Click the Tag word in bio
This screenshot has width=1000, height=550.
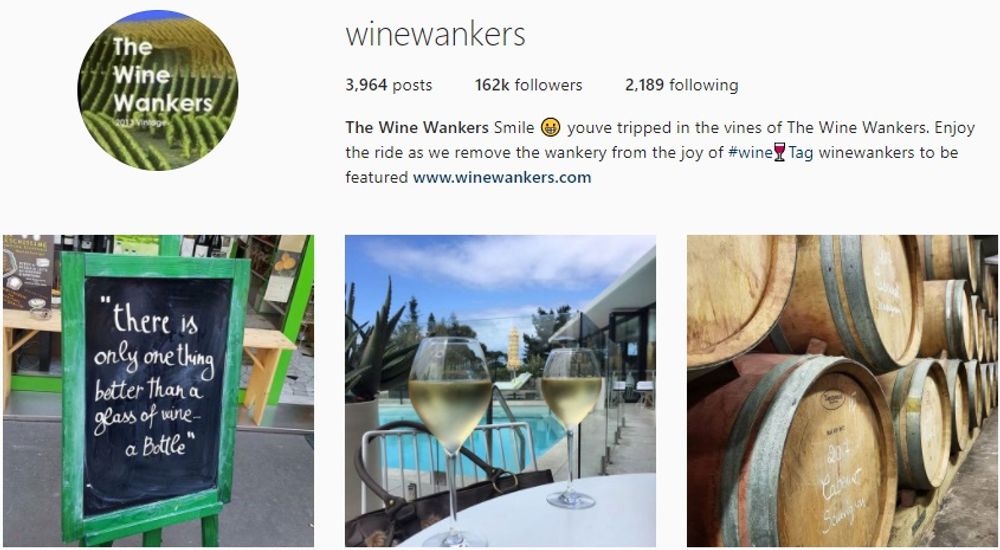800,152
